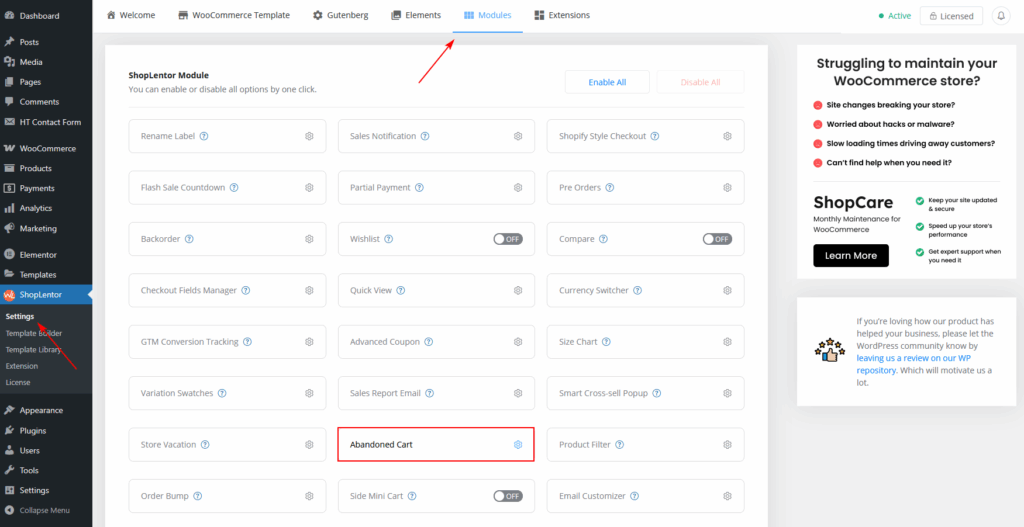Open Analytics in the sidebar
Image resolution: width=1024 pixels, height=527 pixels.
[x=46, y=208]
